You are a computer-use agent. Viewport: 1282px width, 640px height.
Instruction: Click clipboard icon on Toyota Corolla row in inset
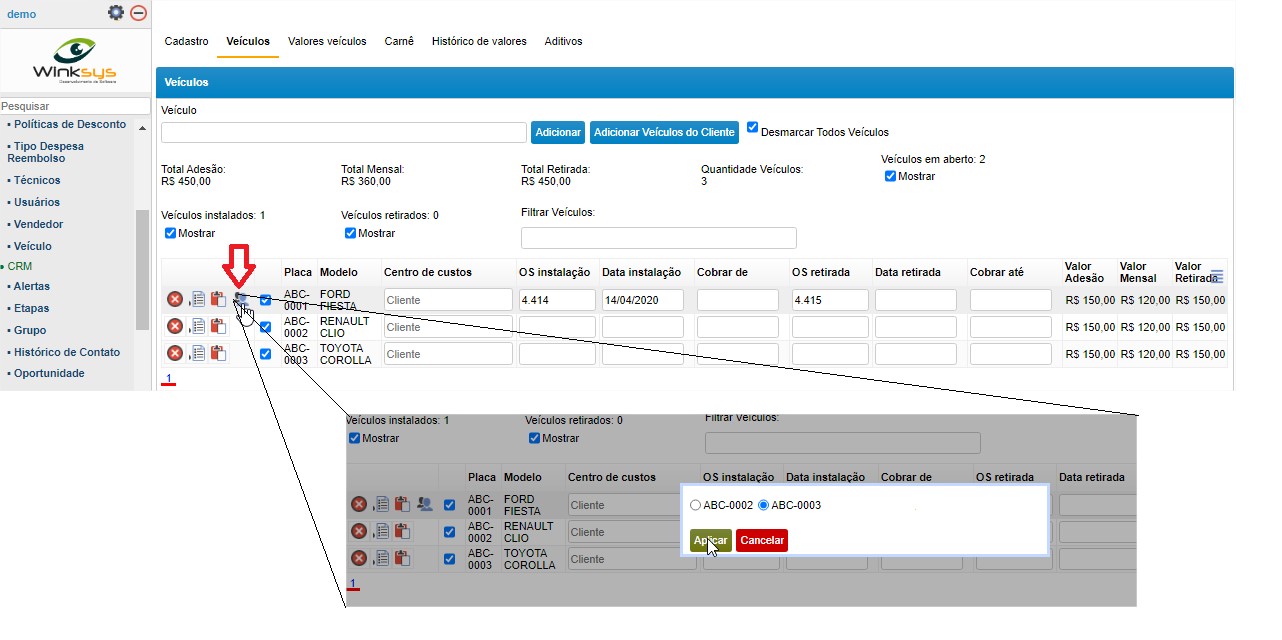pyautogui.click(x=402, y=558)
